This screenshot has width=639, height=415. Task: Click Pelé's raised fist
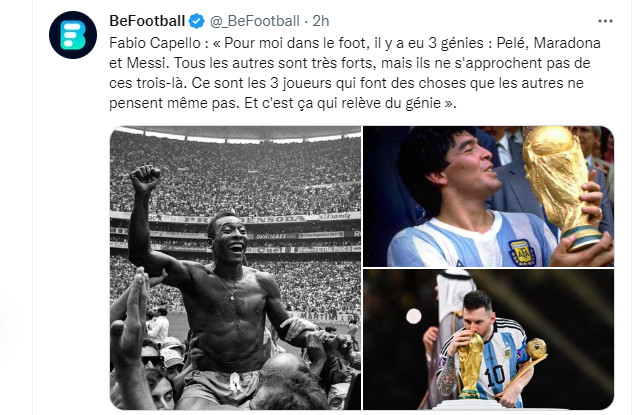(x=147, y=180)
